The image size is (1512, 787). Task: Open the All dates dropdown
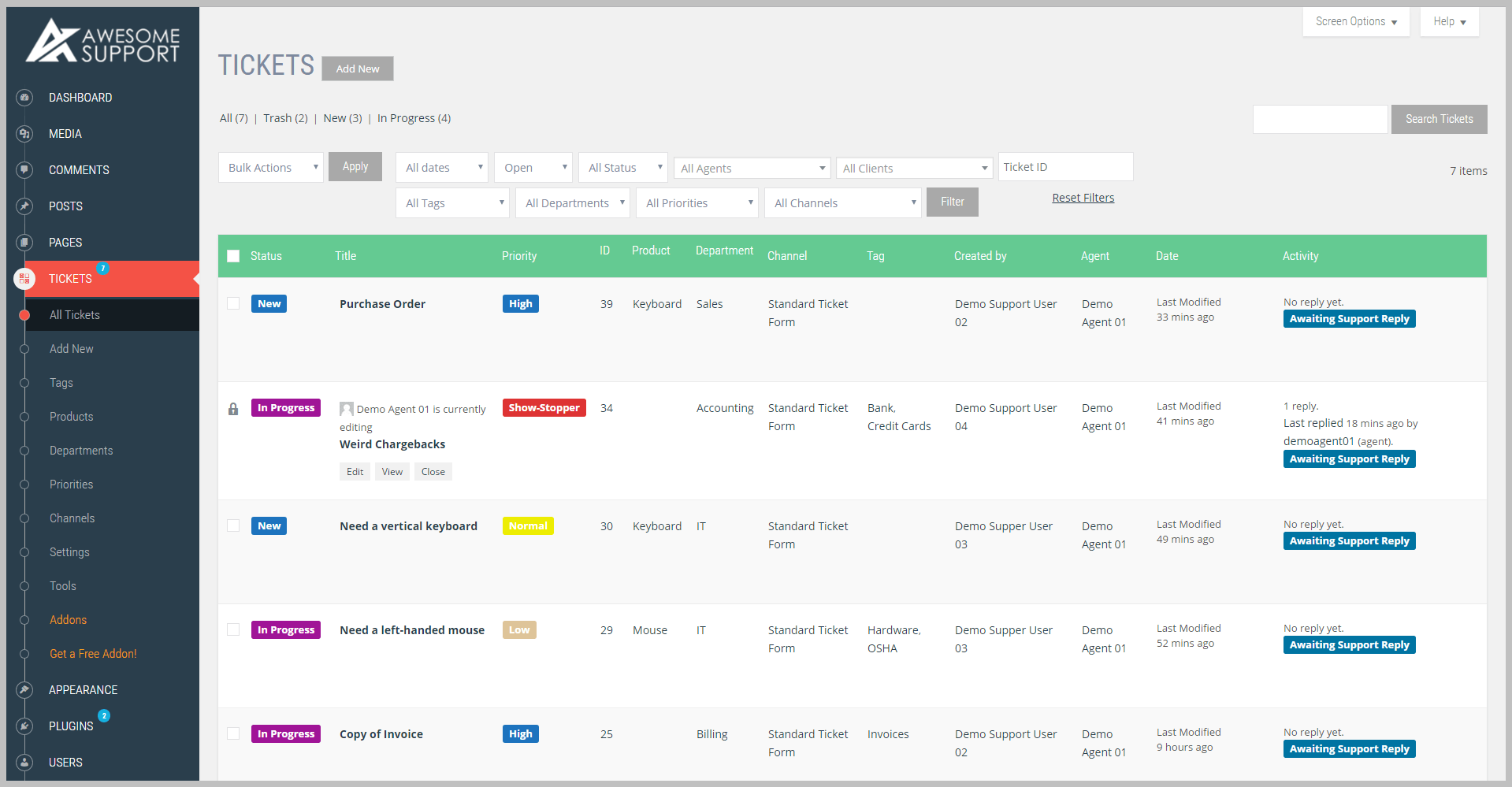(x=442, y=168)
